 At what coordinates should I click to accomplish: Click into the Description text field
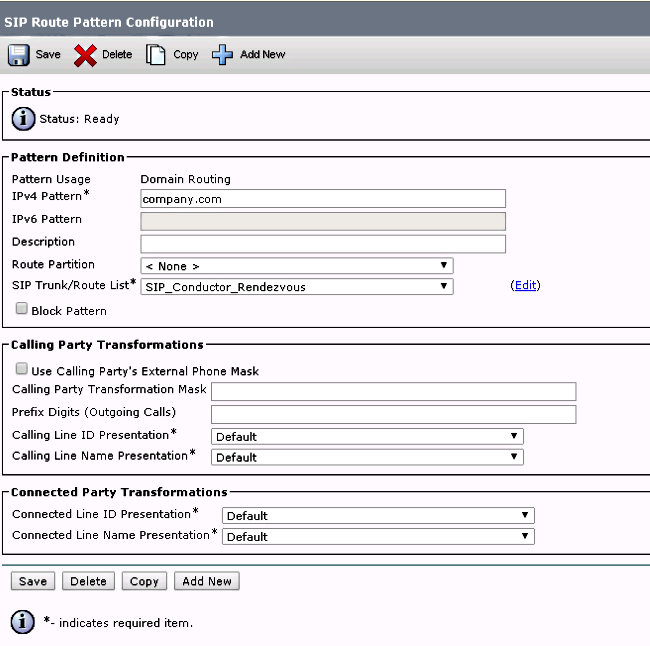point(322,244)
